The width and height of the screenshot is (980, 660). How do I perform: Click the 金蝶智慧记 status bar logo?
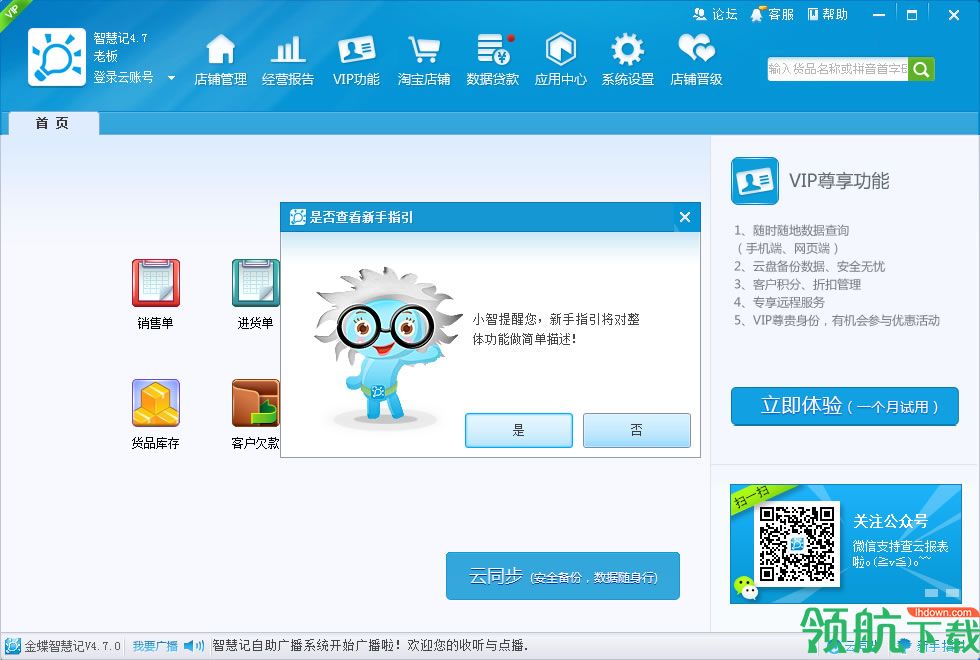click(12, 646)
